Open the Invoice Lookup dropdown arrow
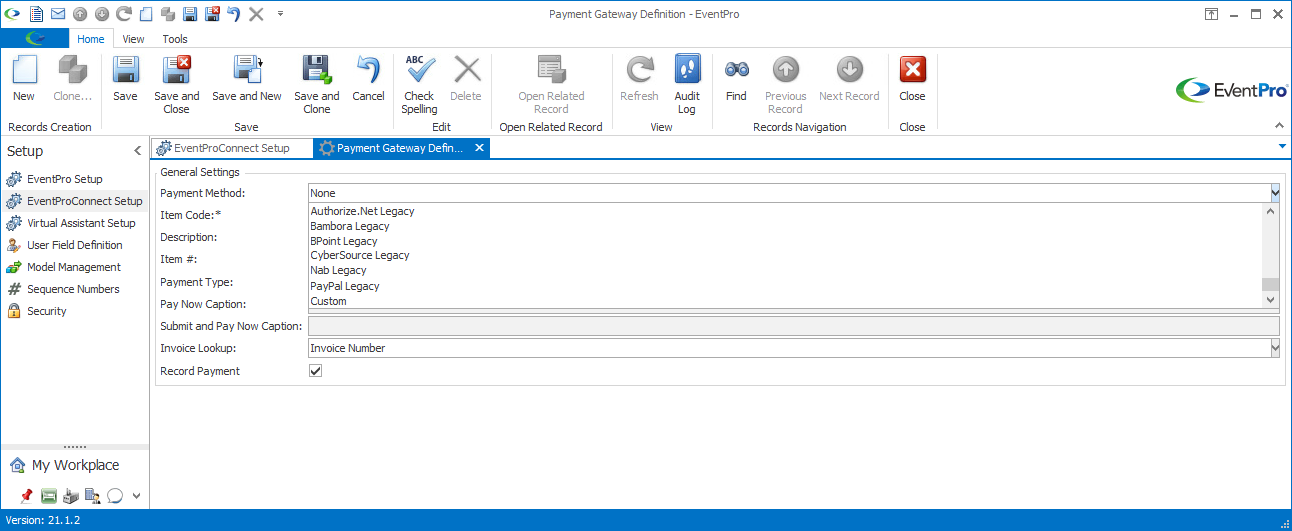This screenshot has width=1292, height=531. (1275, 348)
